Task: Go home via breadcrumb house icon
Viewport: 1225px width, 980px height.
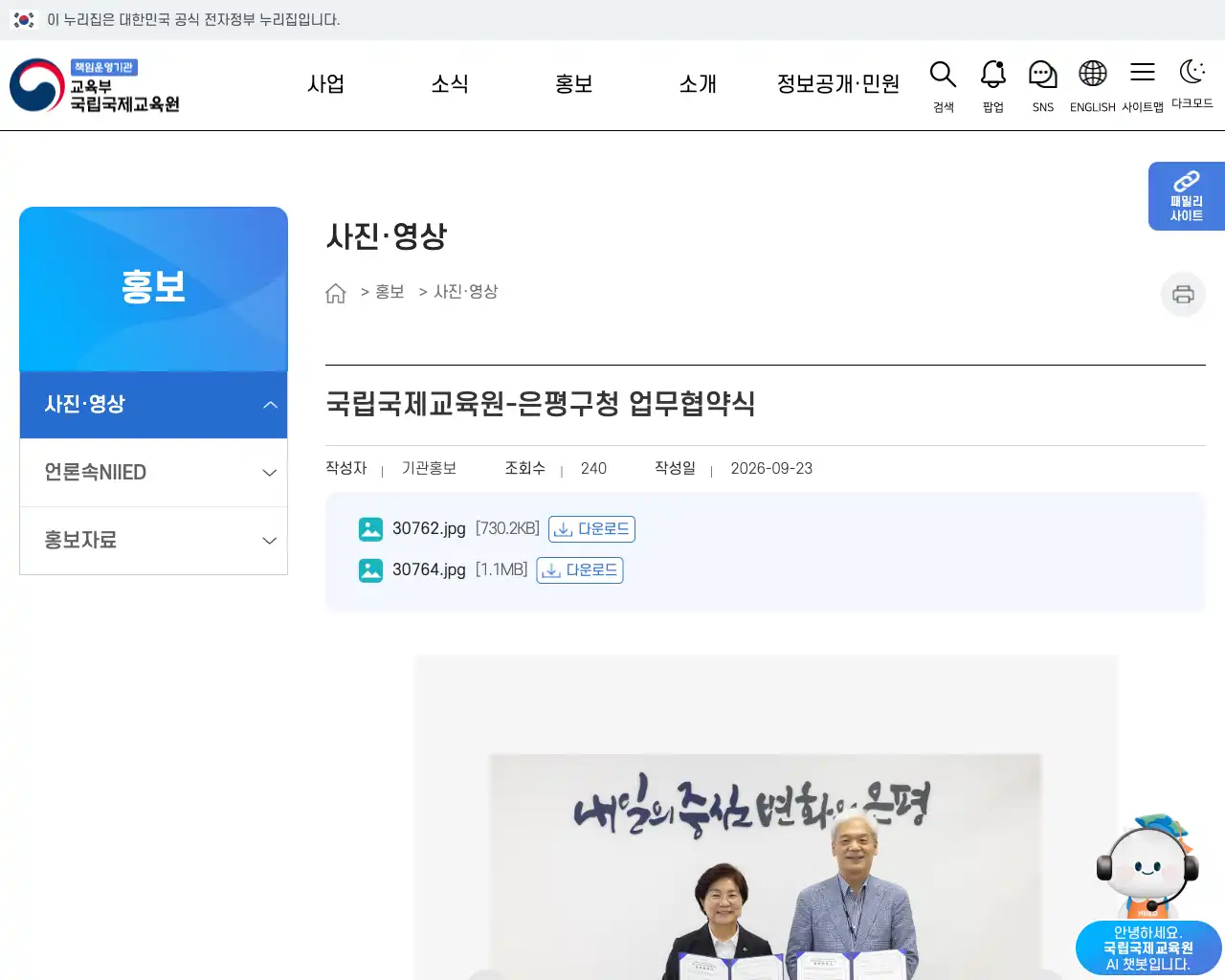Action: [336, 293]
